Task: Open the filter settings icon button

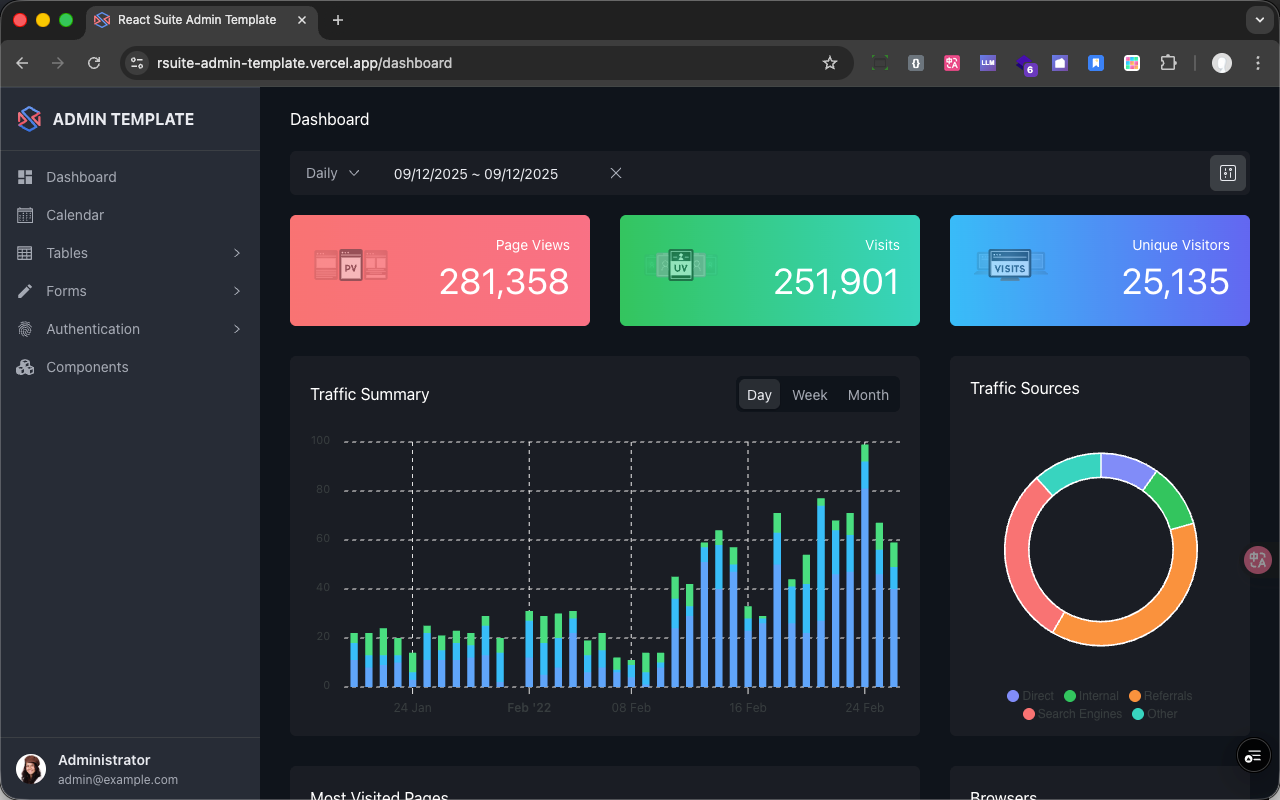Action: 1228,173
